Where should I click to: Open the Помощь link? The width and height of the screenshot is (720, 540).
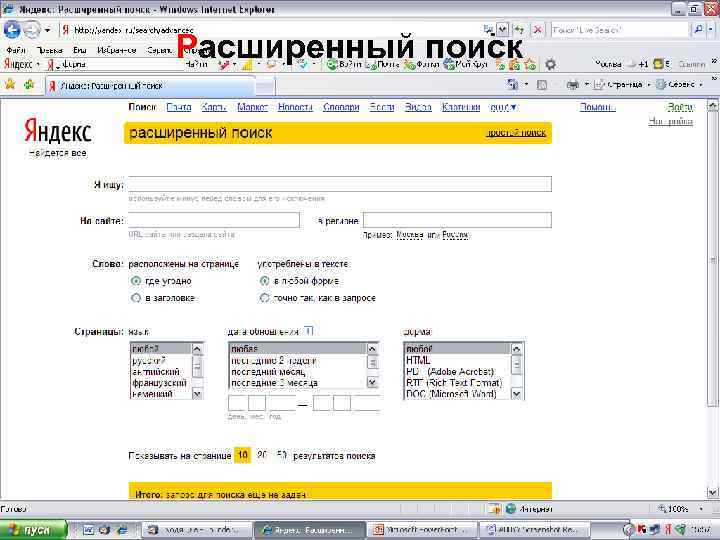[x=597, y=107]
